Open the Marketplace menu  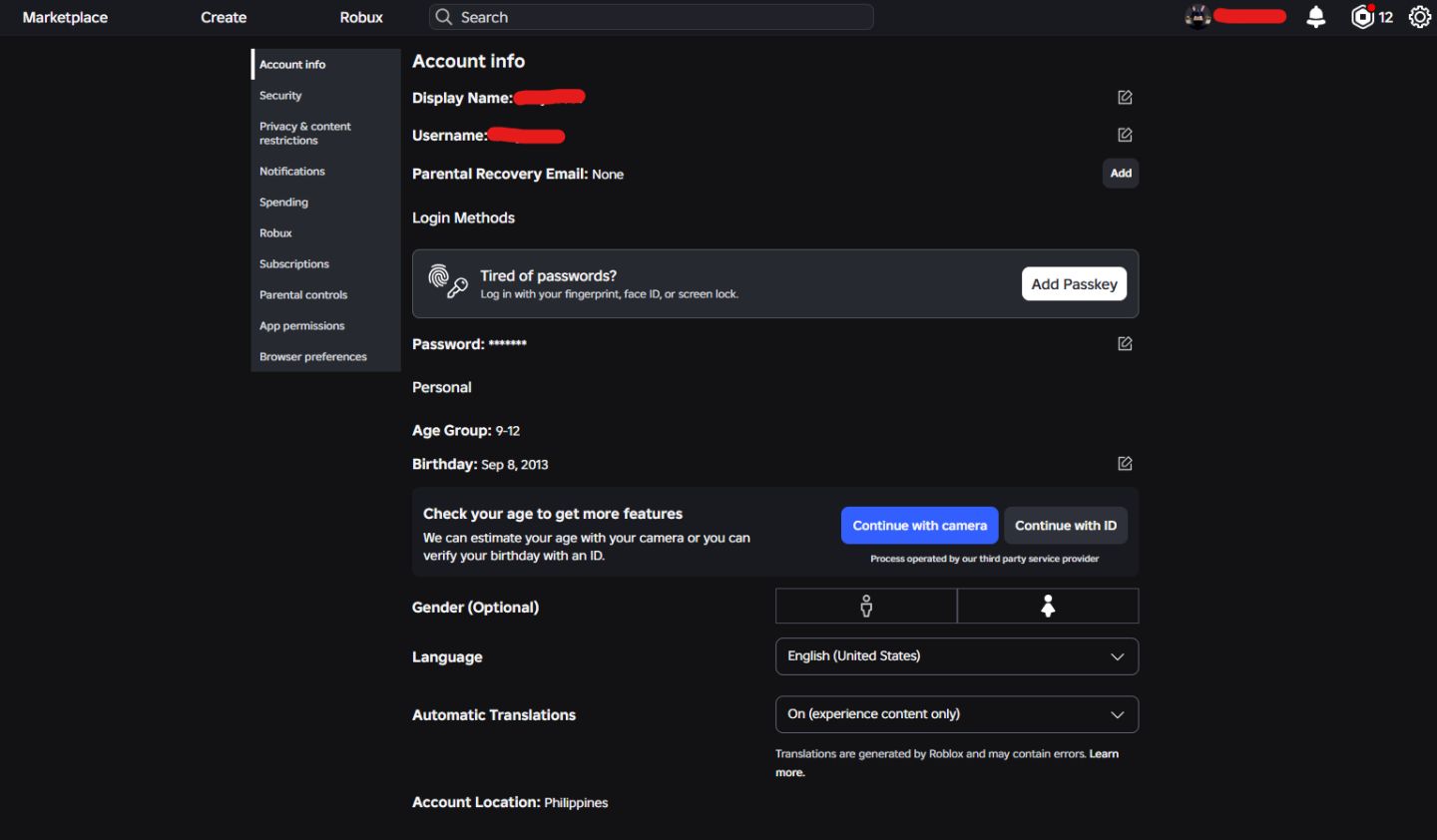click(65, 17)
